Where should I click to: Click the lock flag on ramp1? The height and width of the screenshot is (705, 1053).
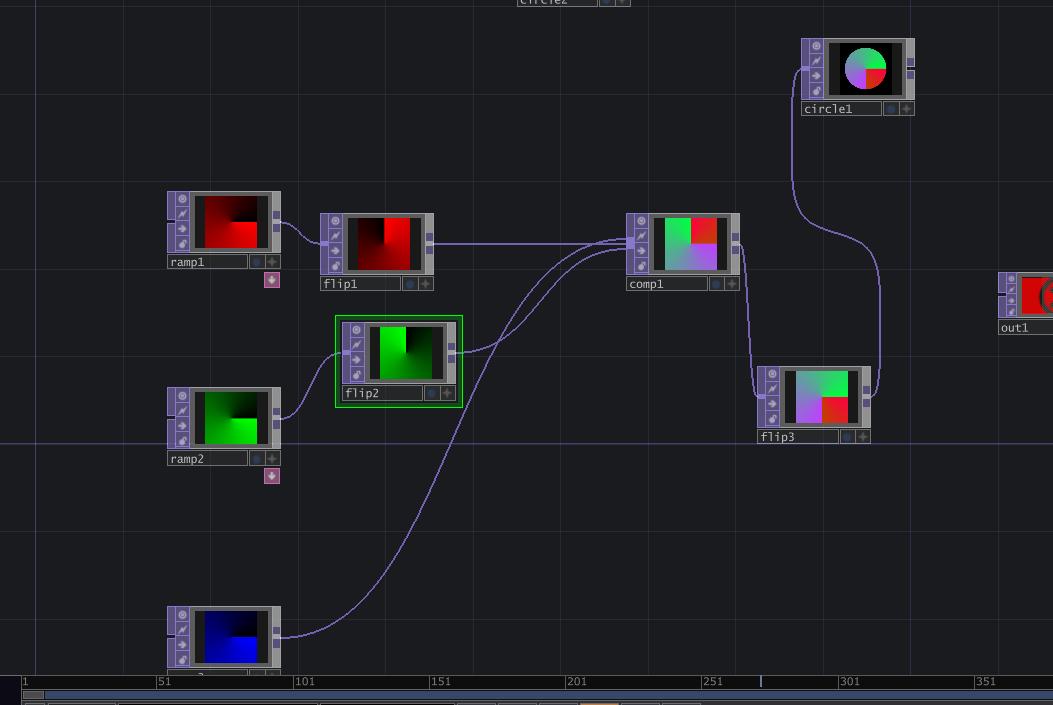click(x=182, y=243)
